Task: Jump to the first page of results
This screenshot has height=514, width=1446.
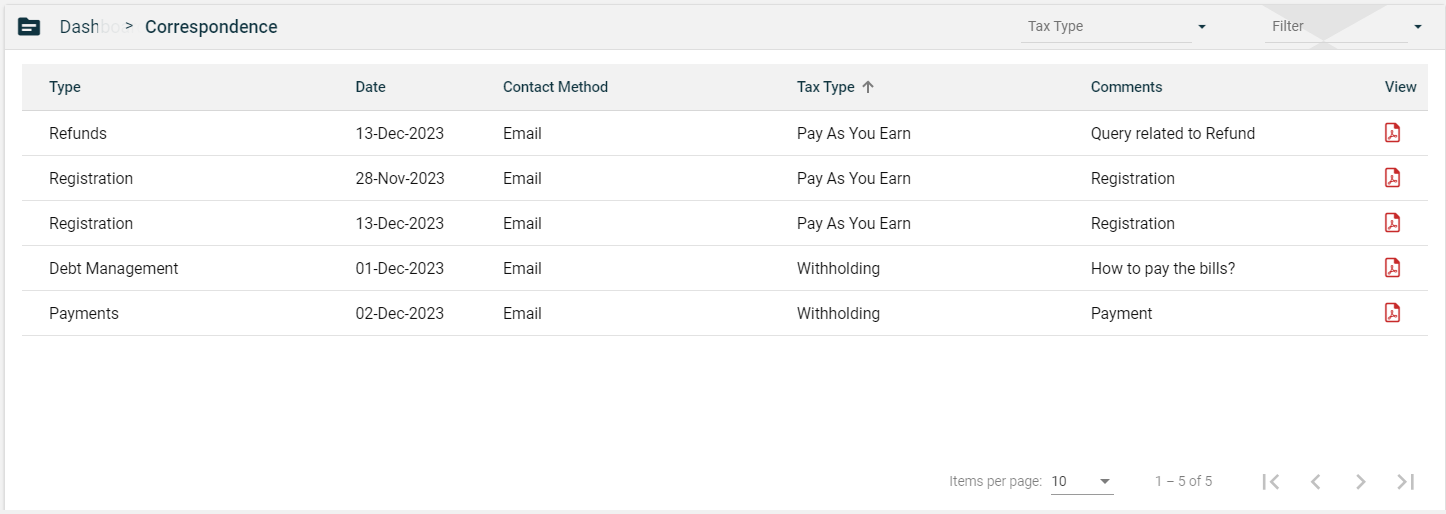Action: click(1271, 481)
